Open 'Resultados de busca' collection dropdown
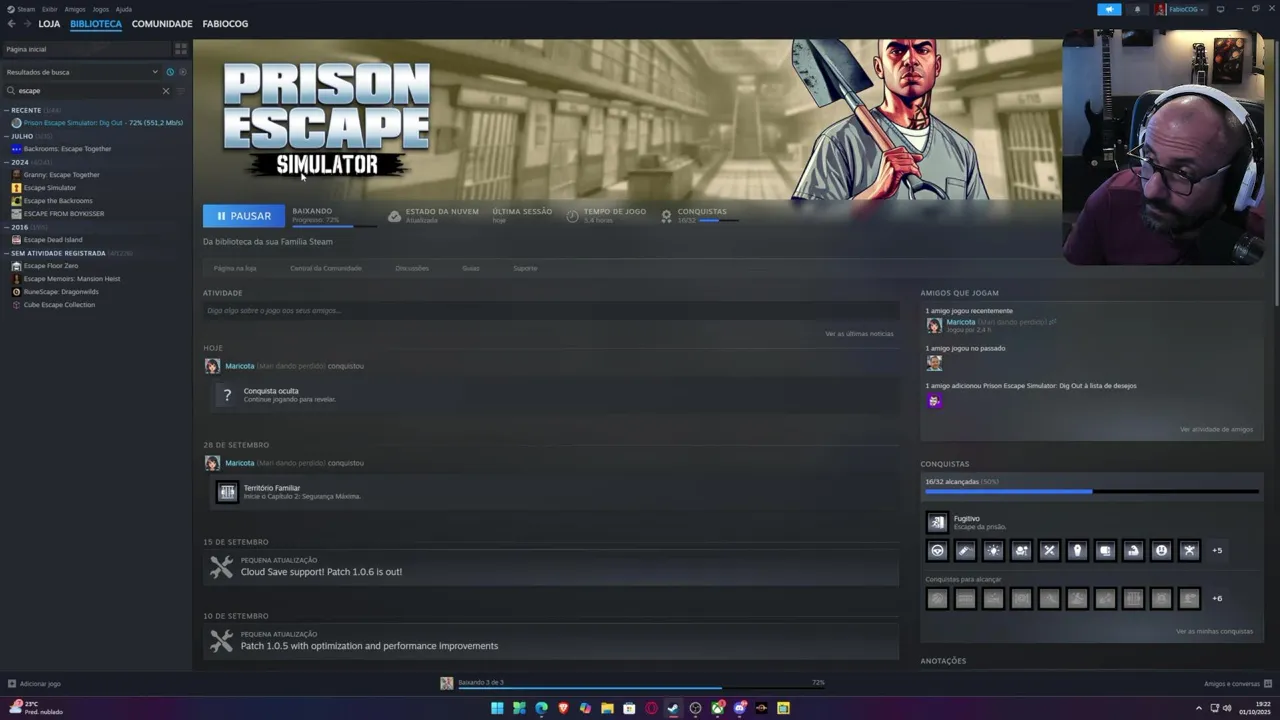Viewport: 1280px width, 720px height. click(82, 72)
